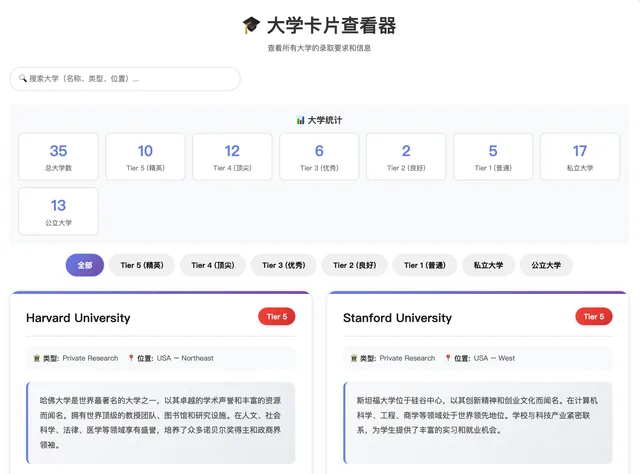Click the 6 Tier 3 (优秀) stat card
The width and height of the screenshot is (640, 474).
pos(319,157)
